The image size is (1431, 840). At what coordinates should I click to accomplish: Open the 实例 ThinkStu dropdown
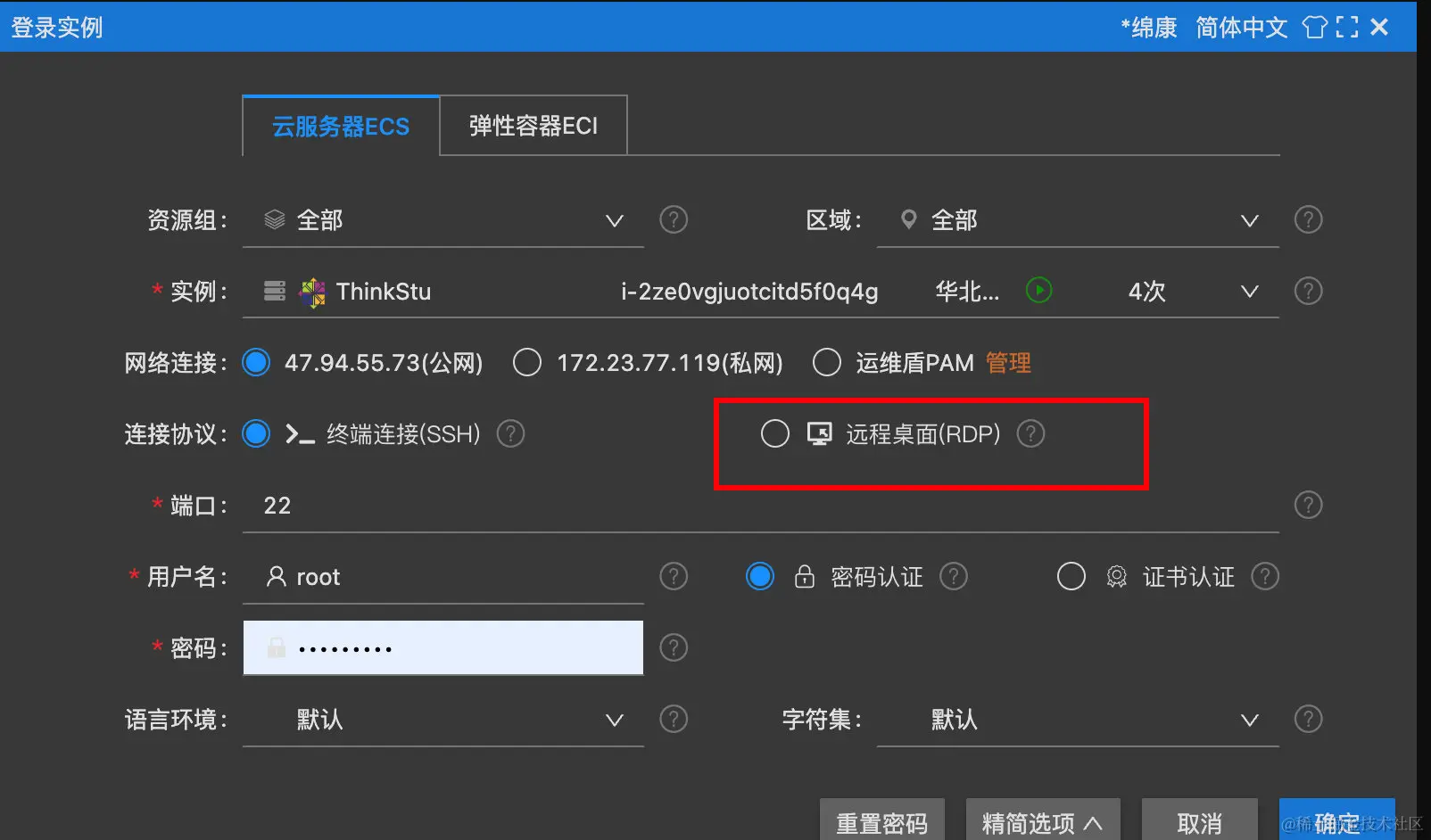761,292
